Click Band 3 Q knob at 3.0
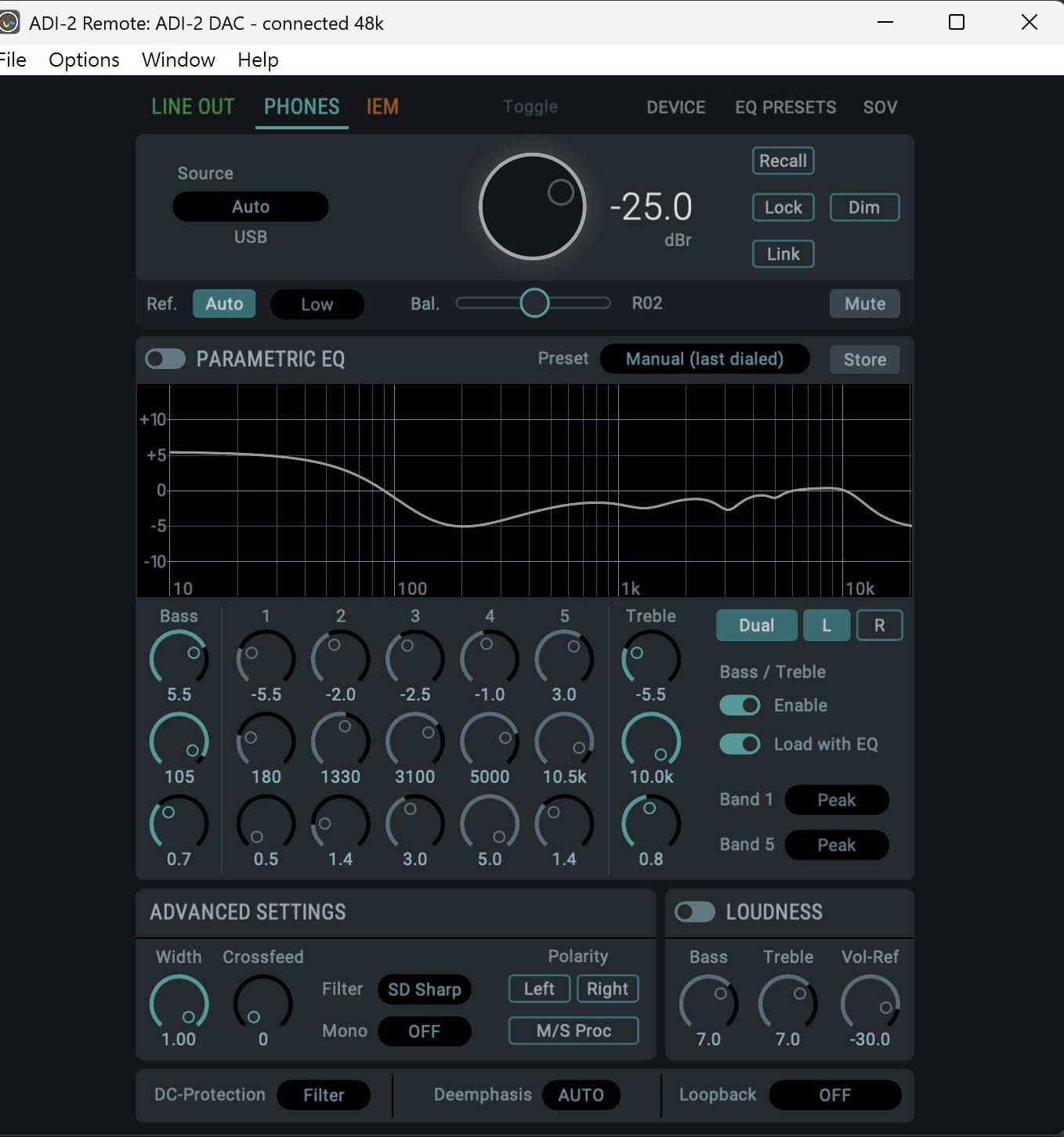Viewport: 1064px width, 1137px height. tap(415, 823)
